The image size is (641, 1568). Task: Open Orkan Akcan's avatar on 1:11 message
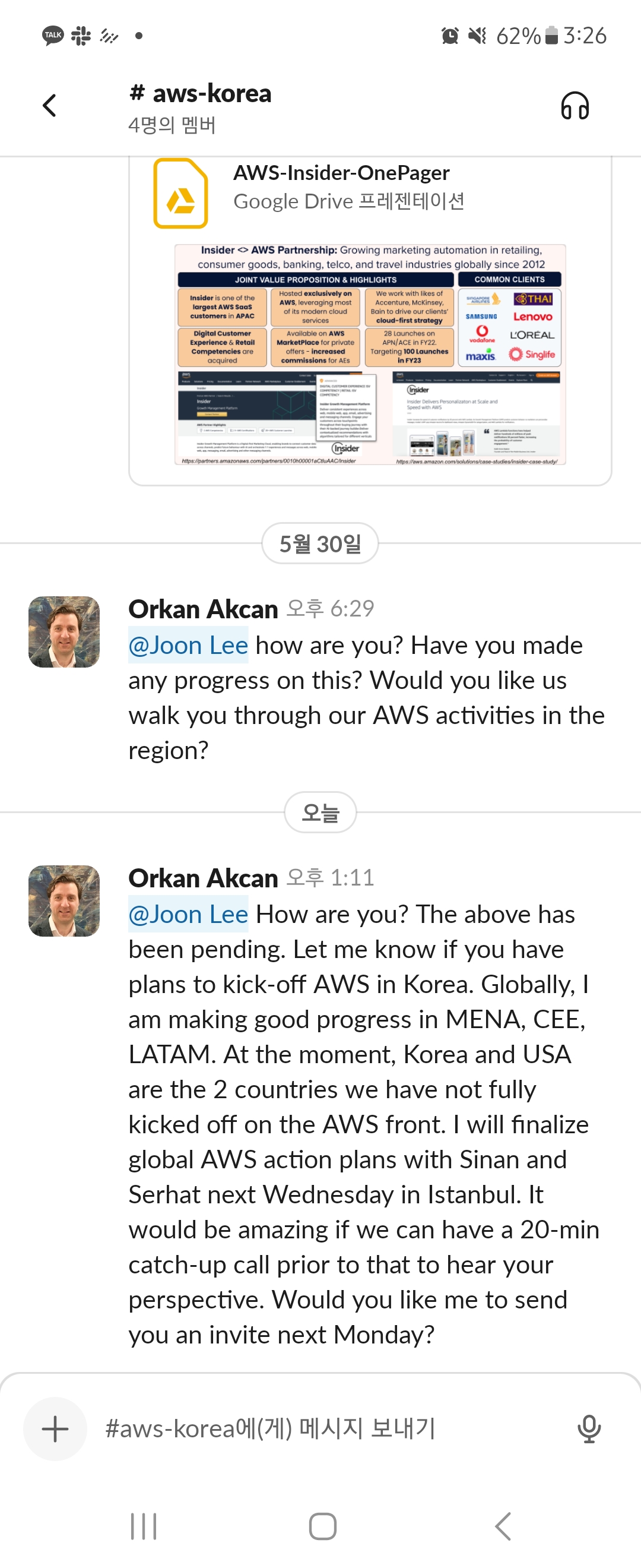tap(65, 901)
